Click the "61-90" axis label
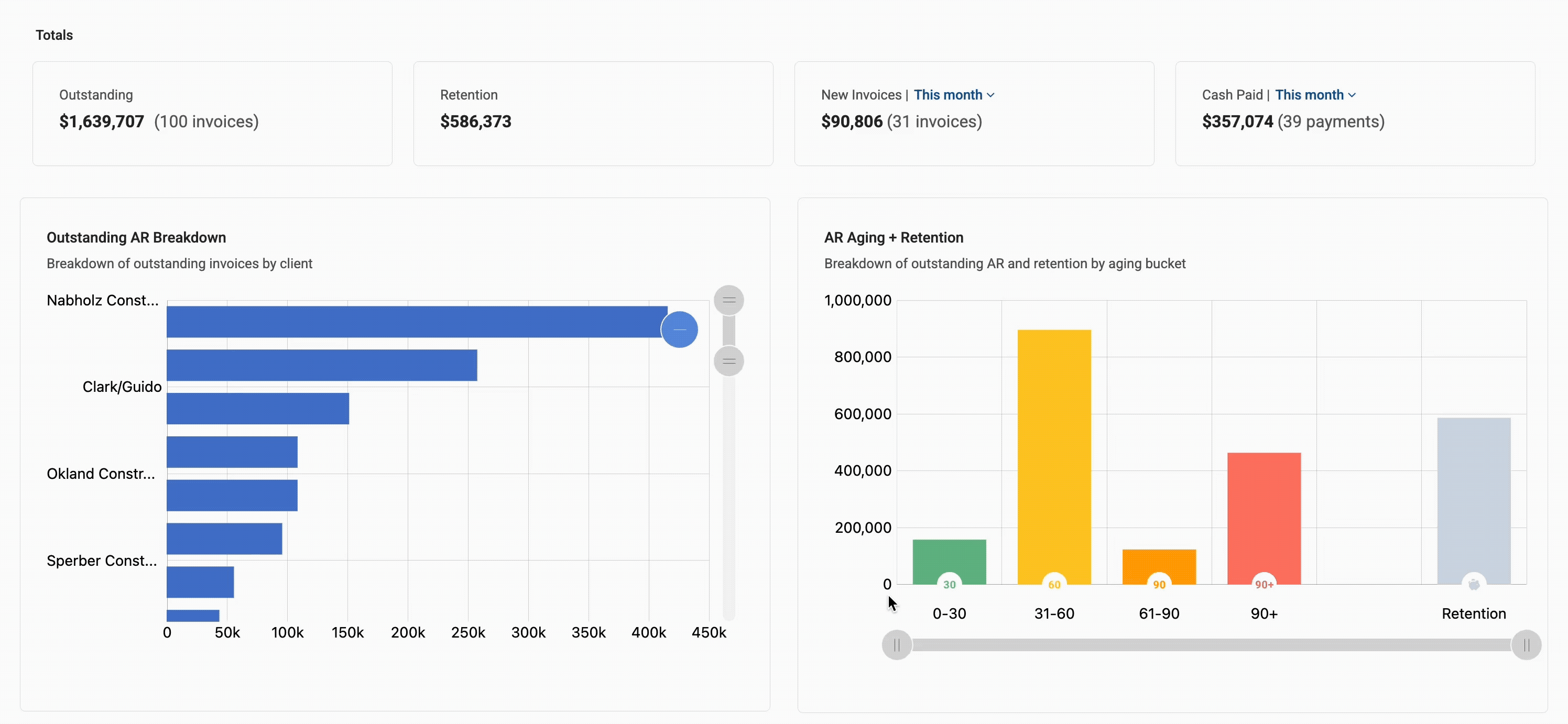 [x=1159, y=614]
